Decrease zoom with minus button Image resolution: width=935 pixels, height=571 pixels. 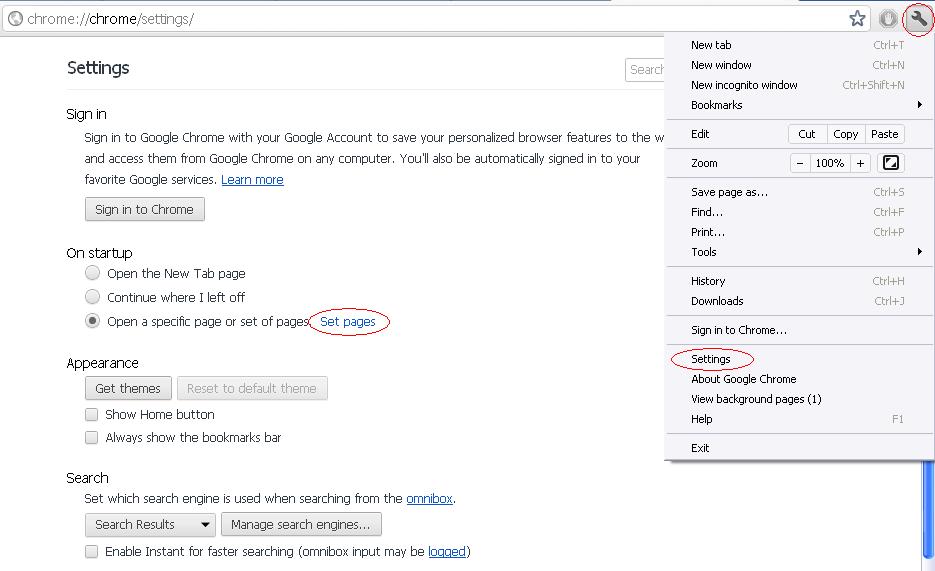point(800,163)
